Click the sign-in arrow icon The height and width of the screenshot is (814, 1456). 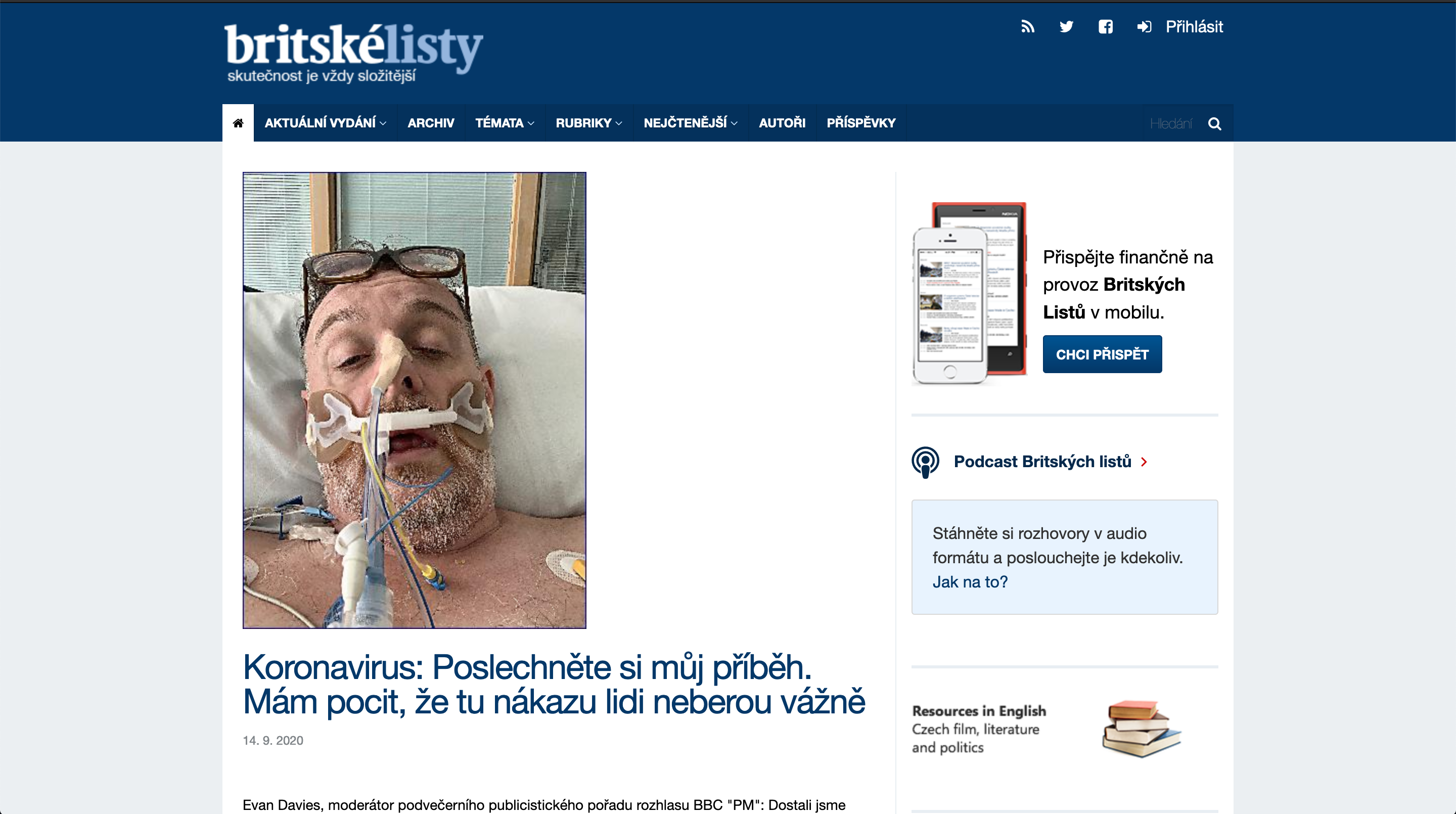1144,27
